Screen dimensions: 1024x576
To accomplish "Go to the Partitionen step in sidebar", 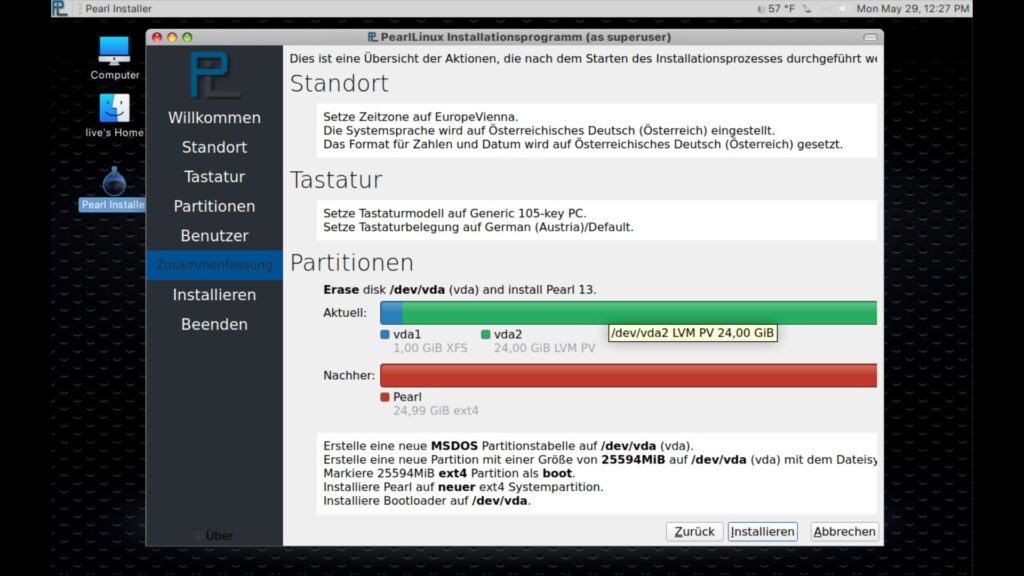I will click(214, 206).
